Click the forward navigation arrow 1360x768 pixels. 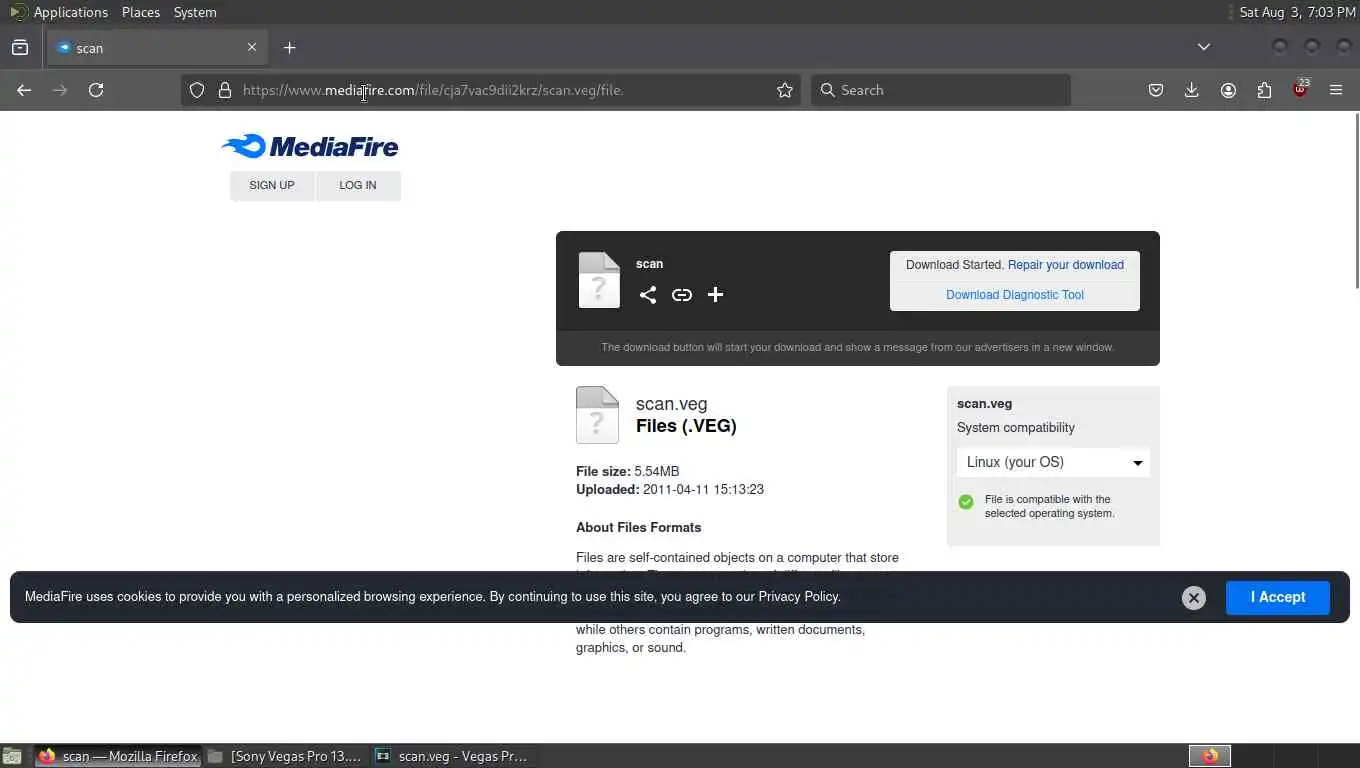(x=60, y=90)
